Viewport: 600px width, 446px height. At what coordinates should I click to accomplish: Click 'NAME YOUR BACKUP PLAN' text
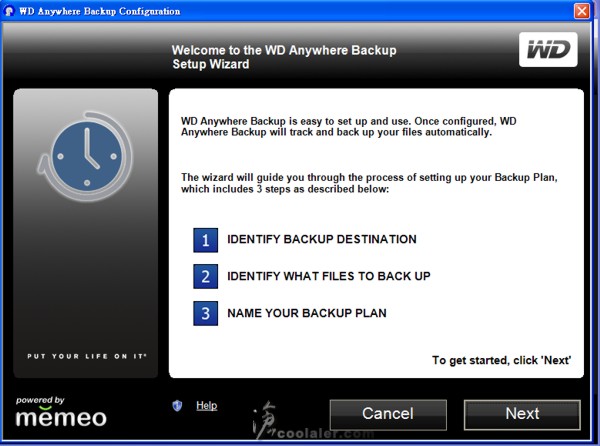click(307, 313)
